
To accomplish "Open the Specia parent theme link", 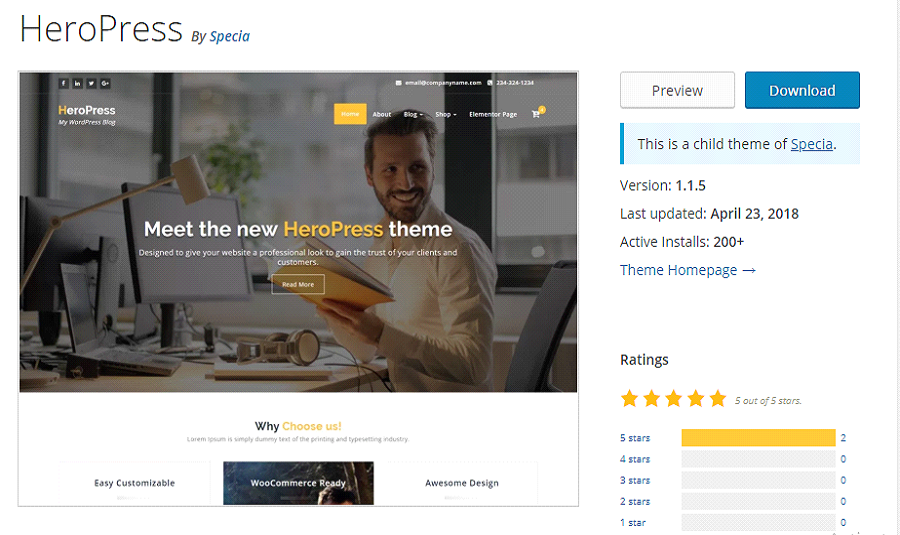I will tap(812, 144).
